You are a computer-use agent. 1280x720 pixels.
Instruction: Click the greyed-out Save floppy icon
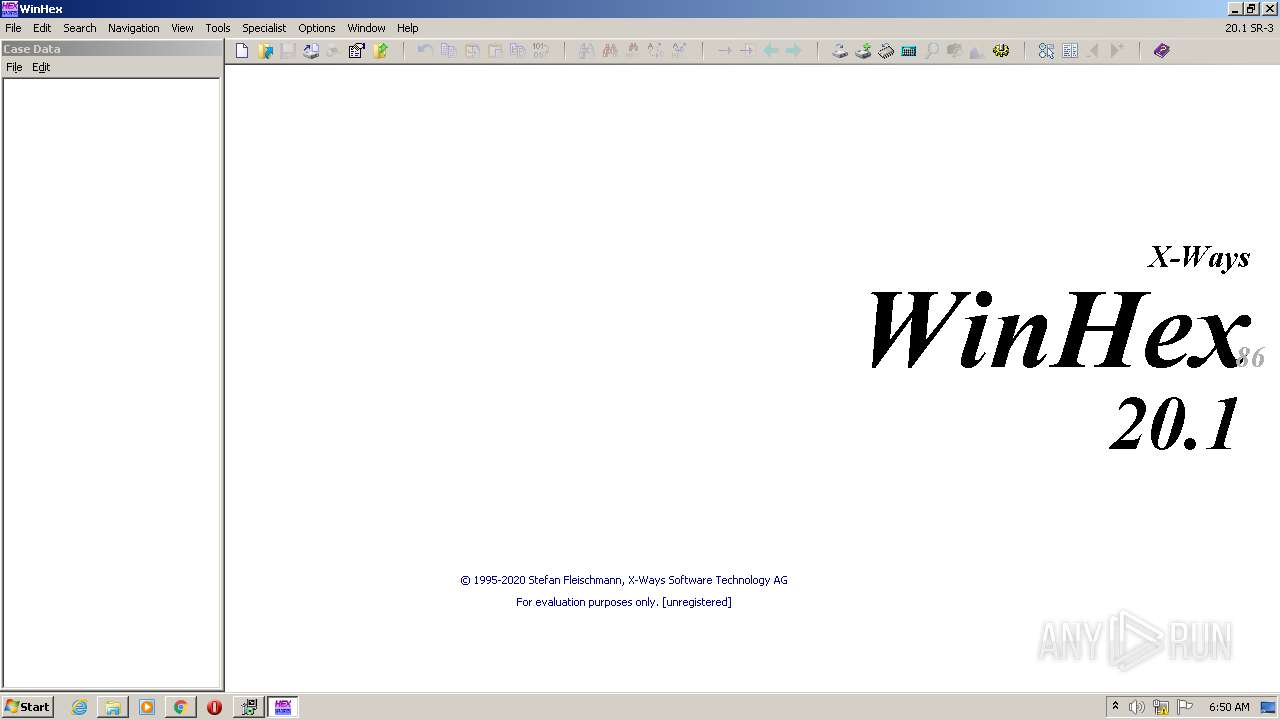pyautogui.click(x=288, y=50)
